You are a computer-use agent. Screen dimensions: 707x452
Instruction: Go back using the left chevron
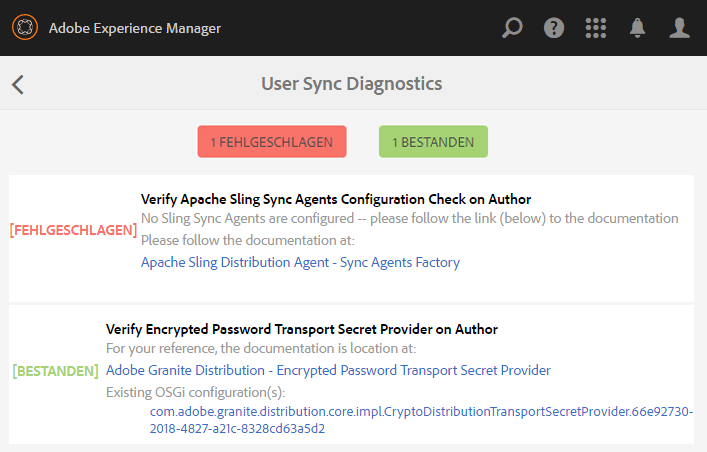coord(18,84)
